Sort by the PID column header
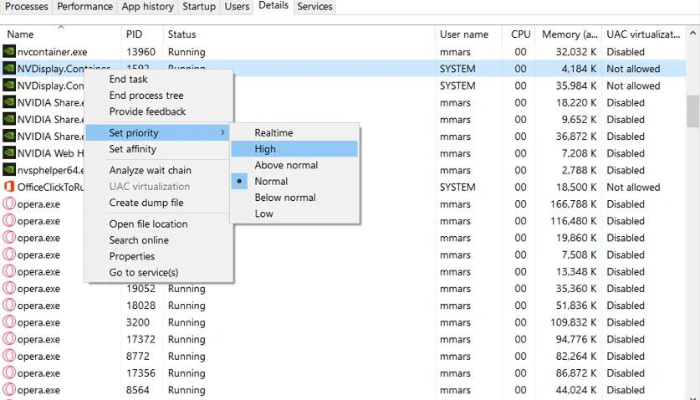This screenshot has width=700, height=400. click(142, 34)
